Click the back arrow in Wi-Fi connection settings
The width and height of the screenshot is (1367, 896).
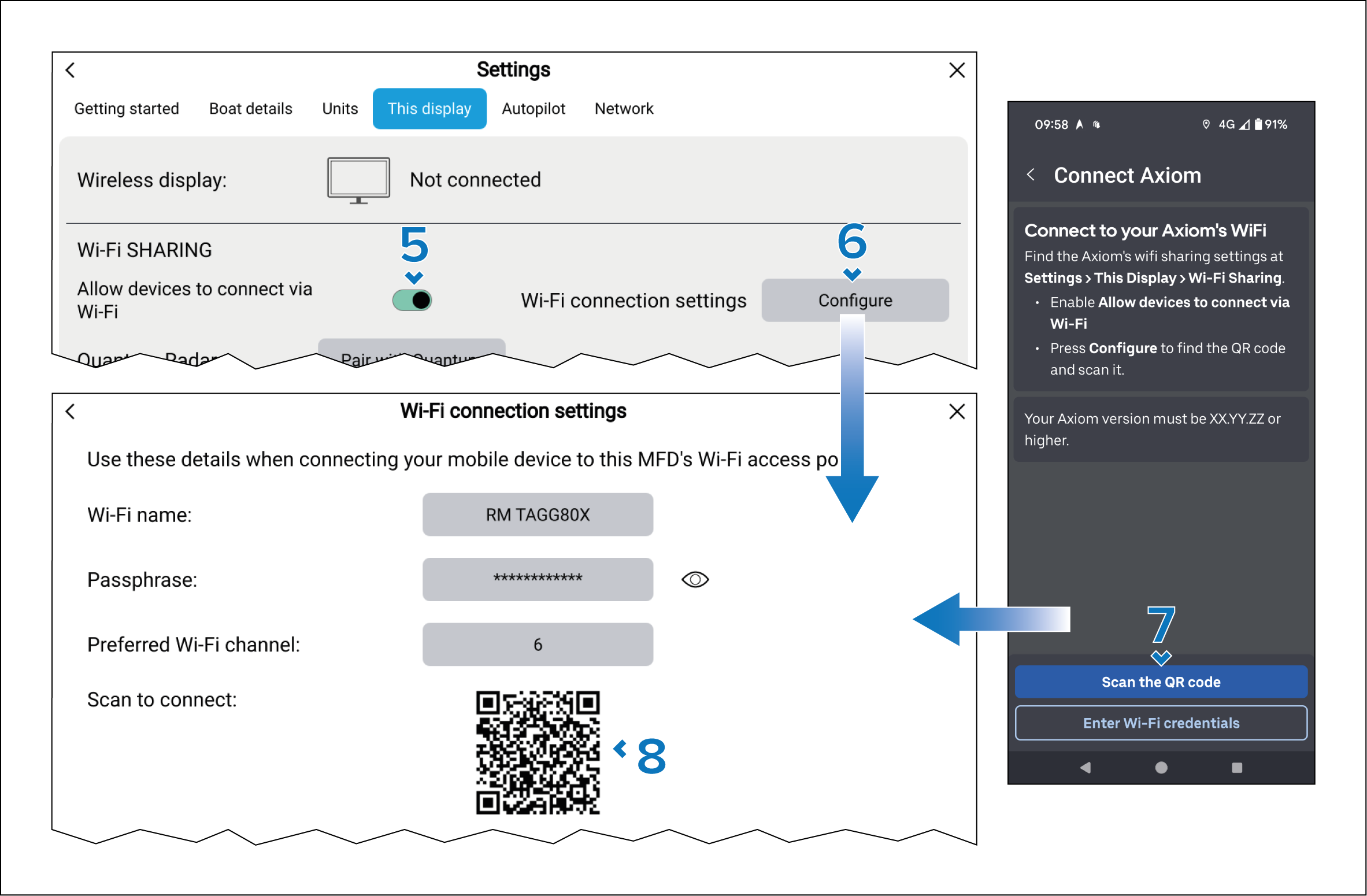tap(71, 412)
